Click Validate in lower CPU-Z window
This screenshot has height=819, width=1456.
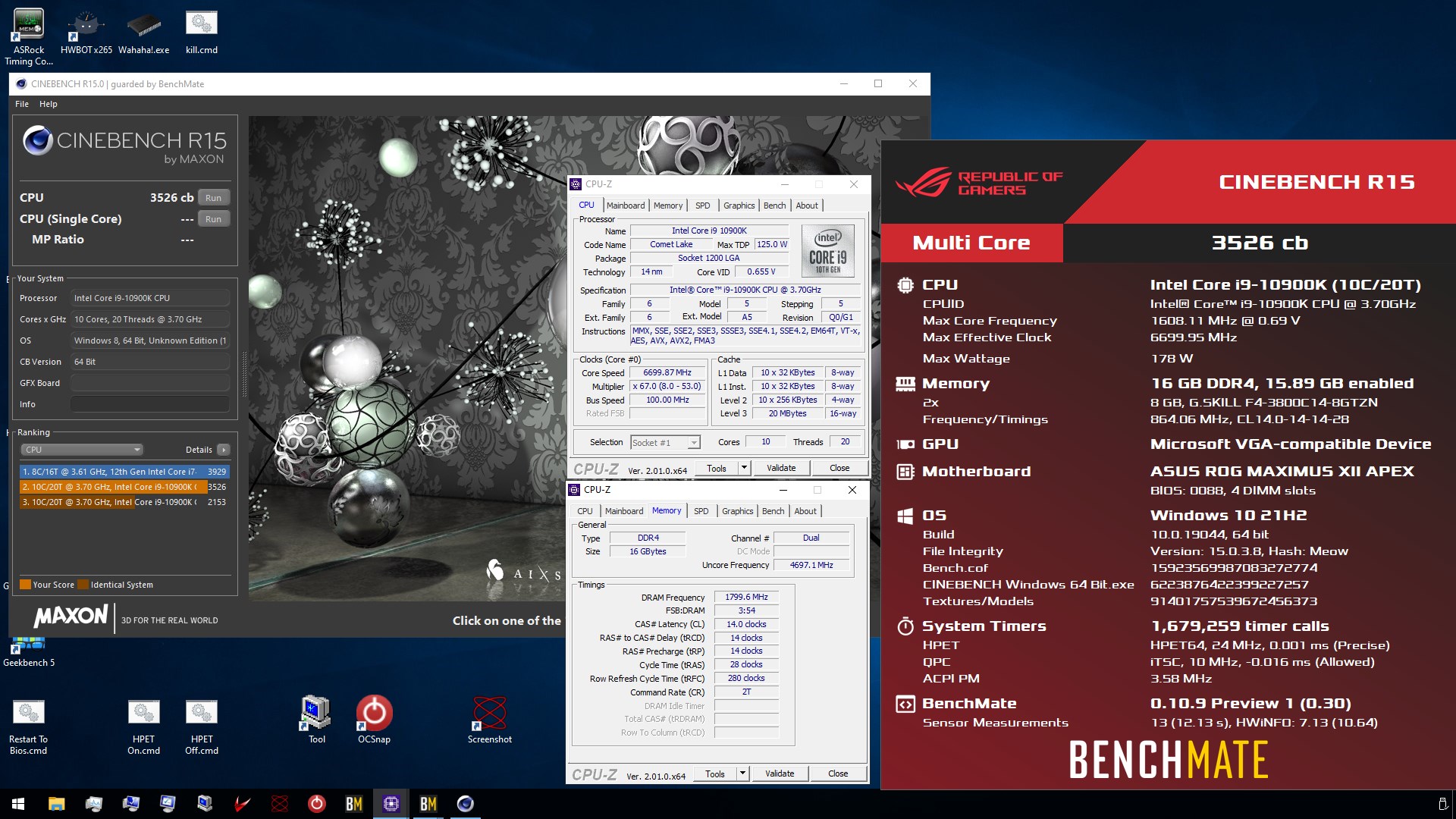(x=780, y=773)
